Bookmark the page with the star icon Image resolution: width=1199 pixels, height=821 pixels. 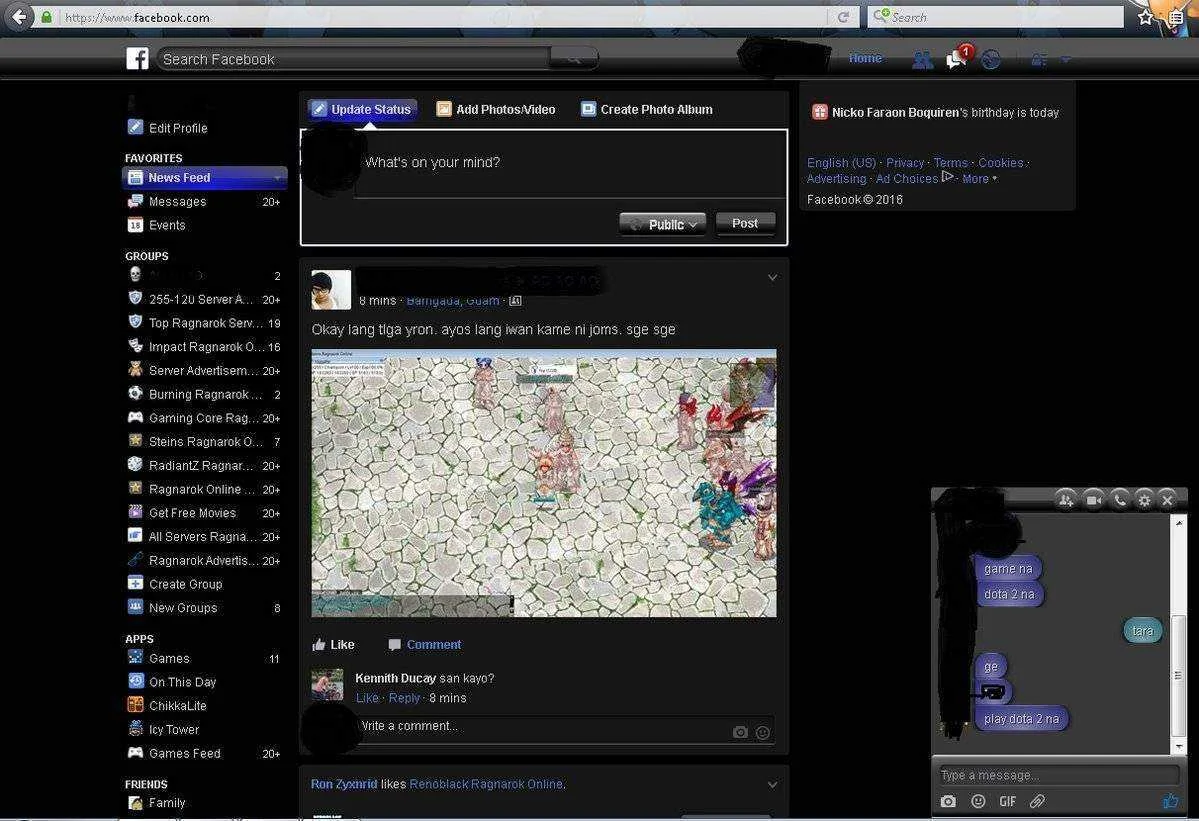[1145, 17]
